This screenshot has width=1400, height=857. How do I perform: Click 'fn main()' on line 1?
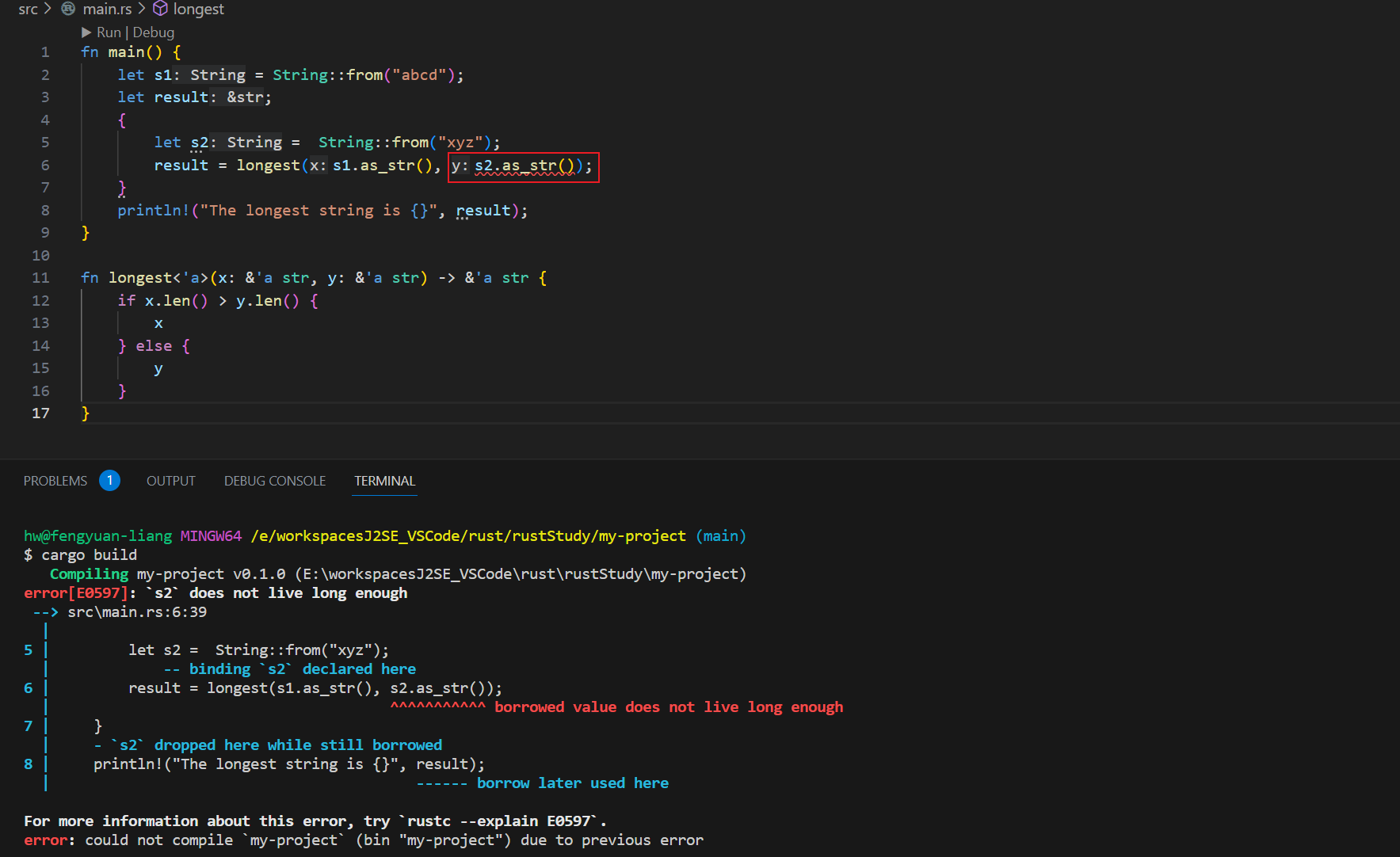click(121, 52)
